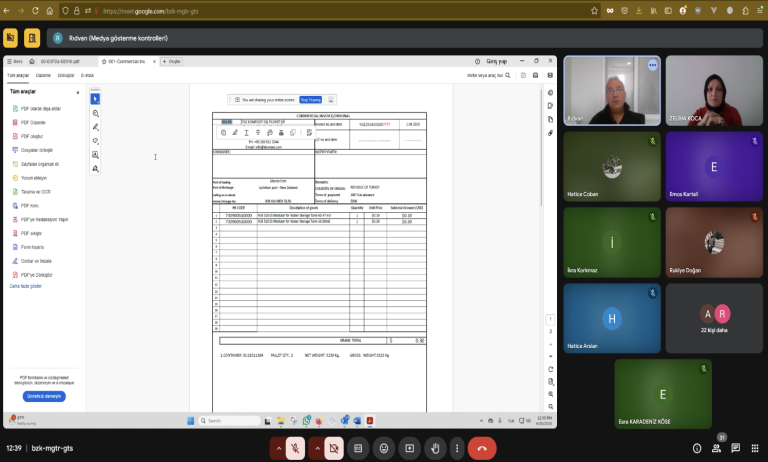Select the Formu Hazırla tool
The height and width of the screenshot is (462, 768).
point(30,246)
